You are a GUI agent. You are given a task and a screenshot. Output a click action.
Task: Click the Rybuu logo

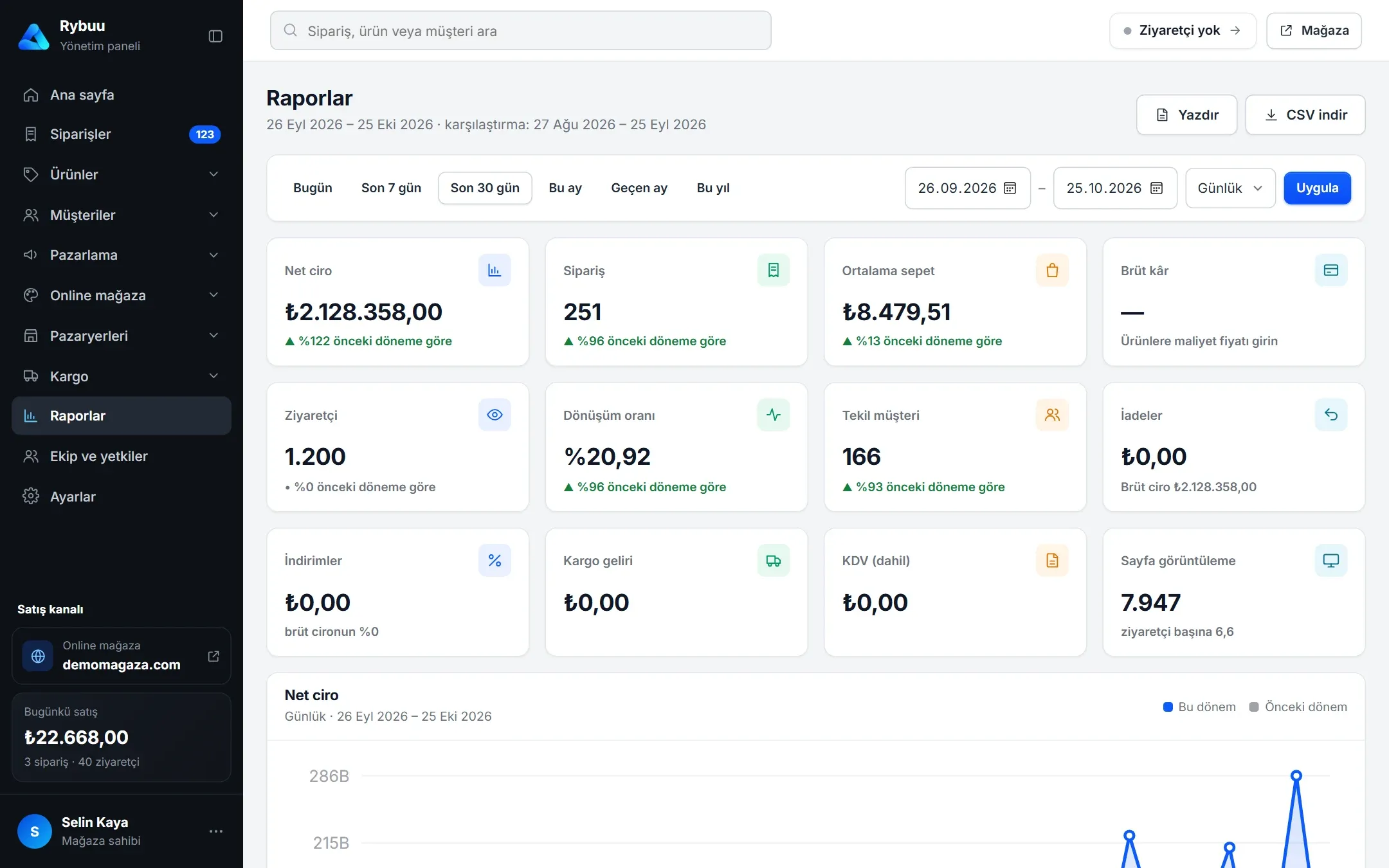click(x=33, y=36)
